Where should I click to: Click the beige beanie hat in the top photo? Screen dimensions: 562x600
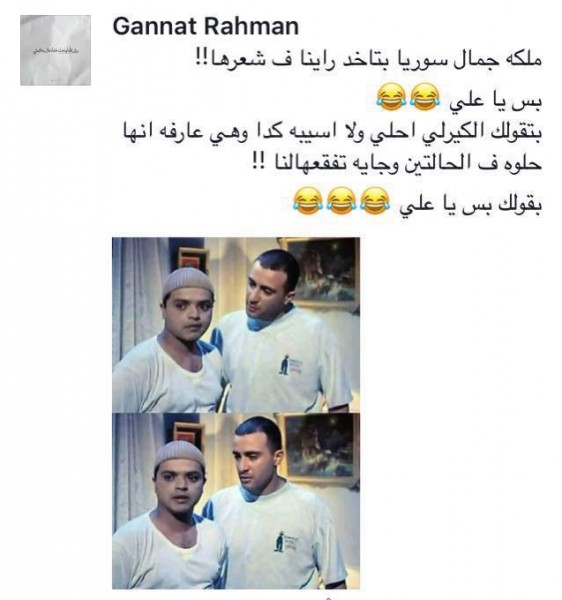pos(187,281)
